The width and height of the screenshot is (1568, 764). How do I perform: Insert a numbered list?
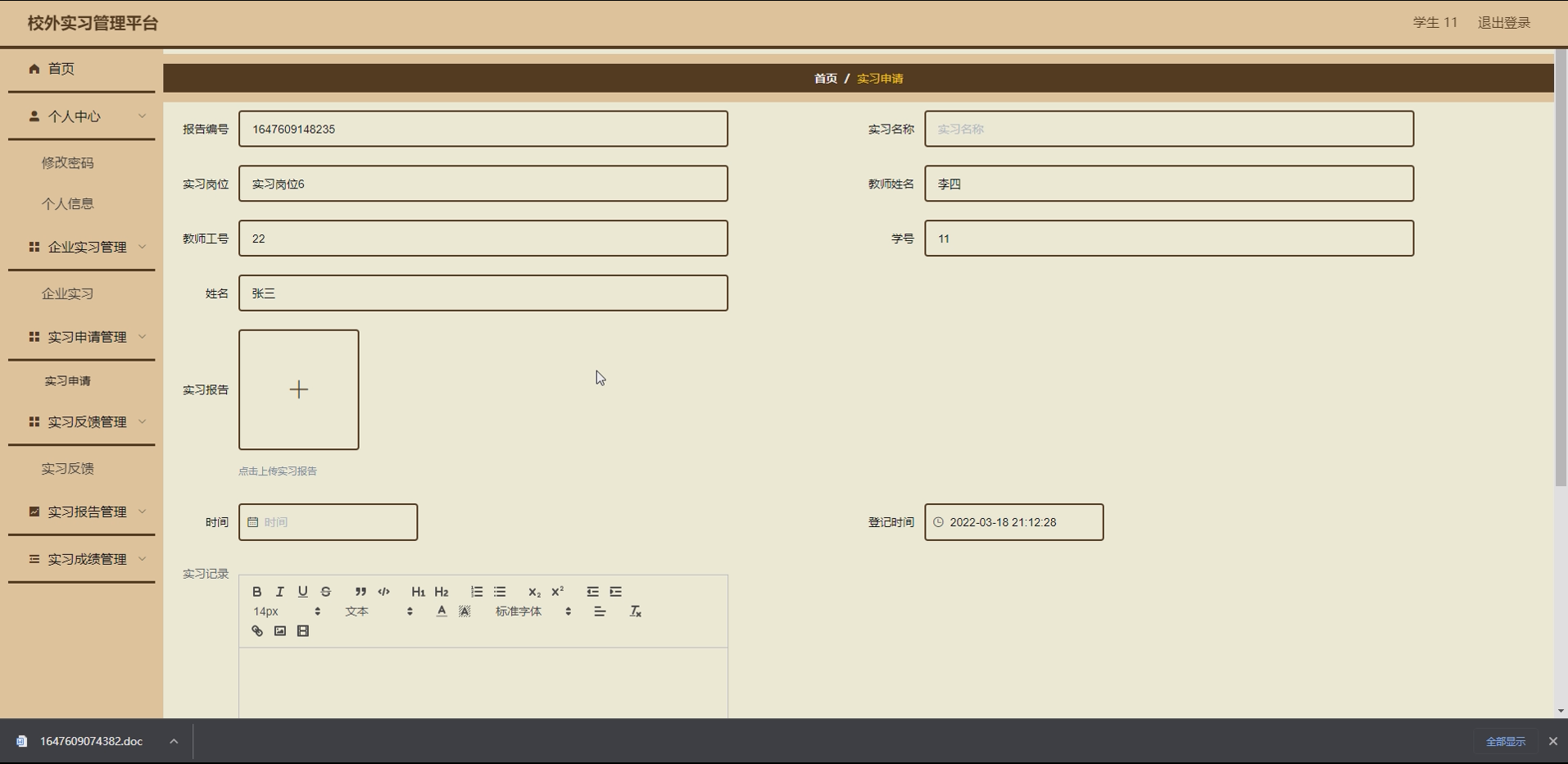click(x=476, y=592)
